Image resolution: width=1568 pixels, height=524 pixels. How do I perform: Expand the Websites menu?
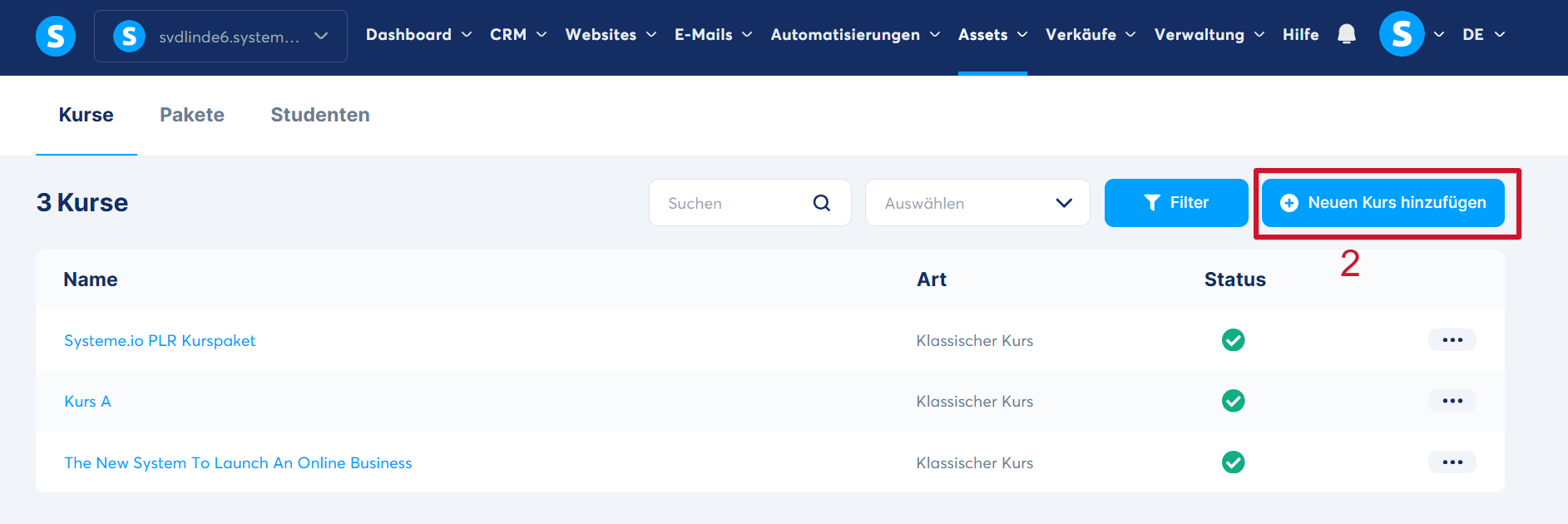pyautogui.click(x=611, y=35)
